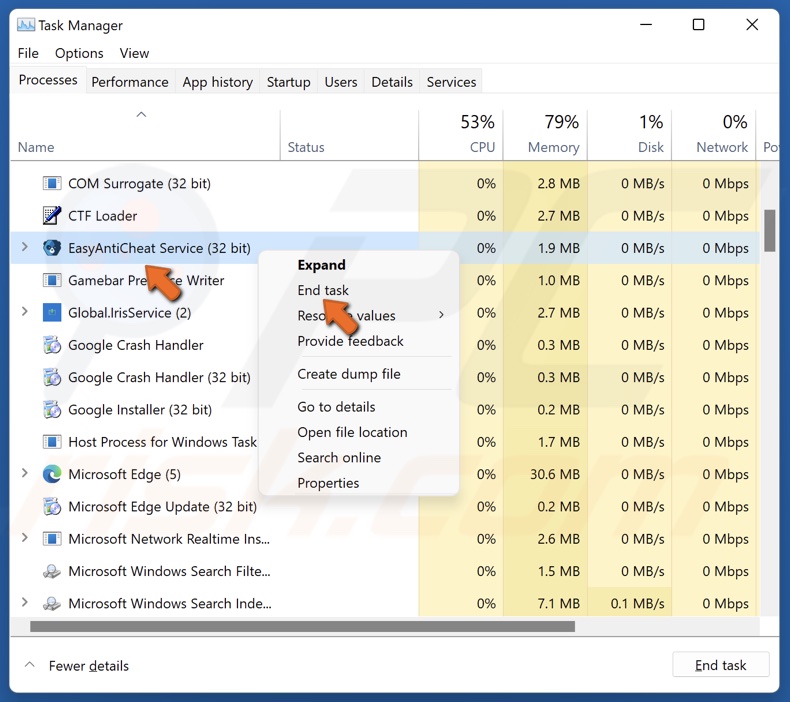Click the Task Manager title bar icon
This screenshot has width=790, height=702.
tap(26, 25)
